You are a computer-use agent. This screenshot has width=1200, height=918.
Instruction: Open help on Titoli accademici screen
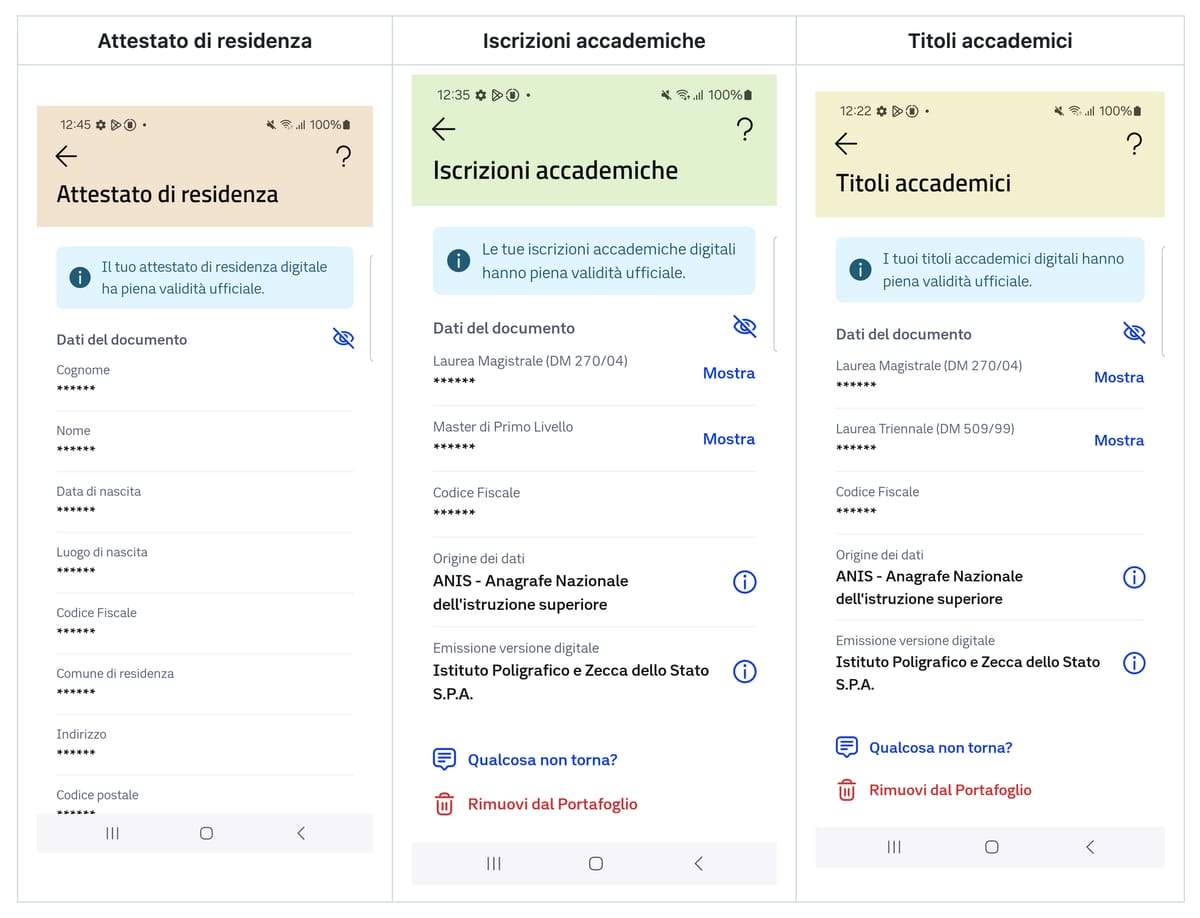1134,145
